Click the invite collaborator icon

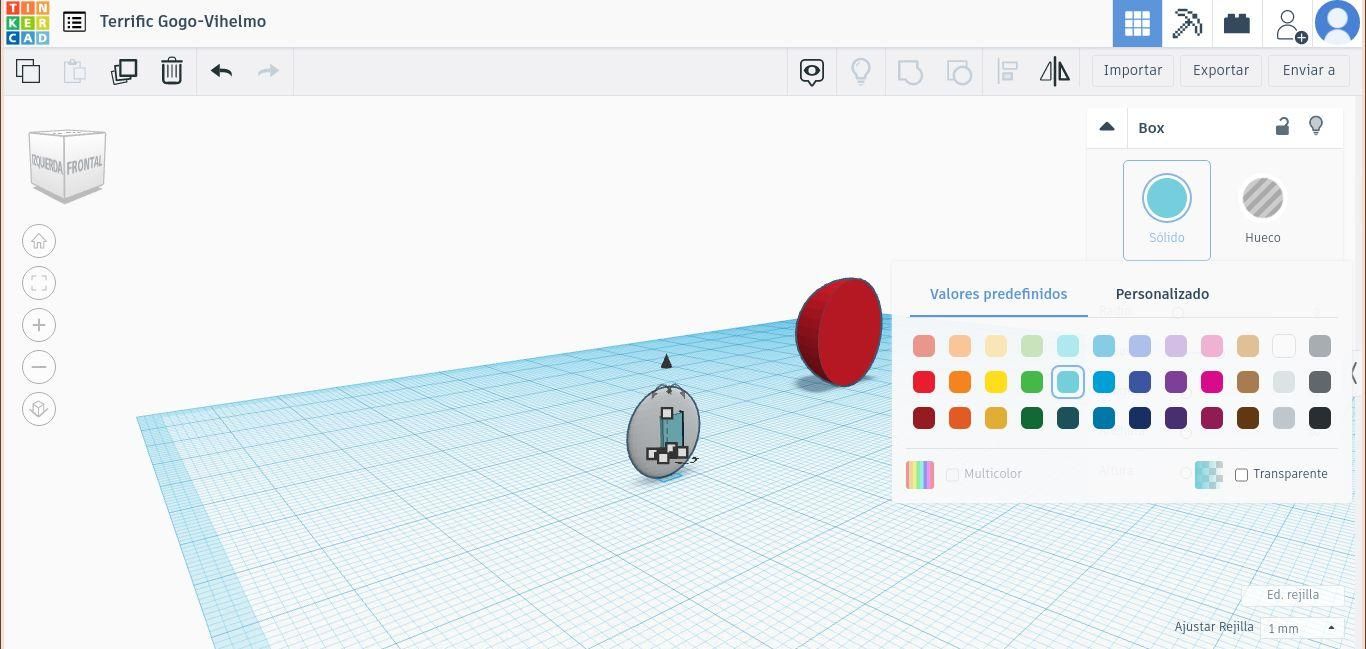click(x=1290, y=24)
